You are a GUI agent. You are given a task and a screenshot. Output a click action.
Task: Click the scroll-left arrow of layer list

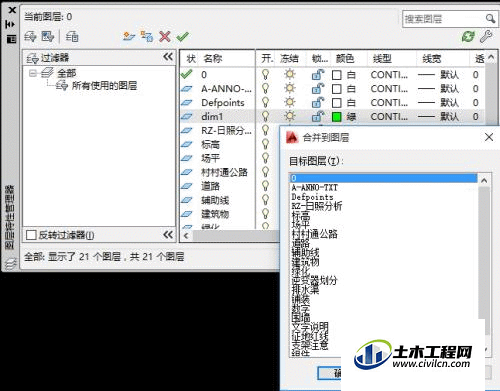186,236
